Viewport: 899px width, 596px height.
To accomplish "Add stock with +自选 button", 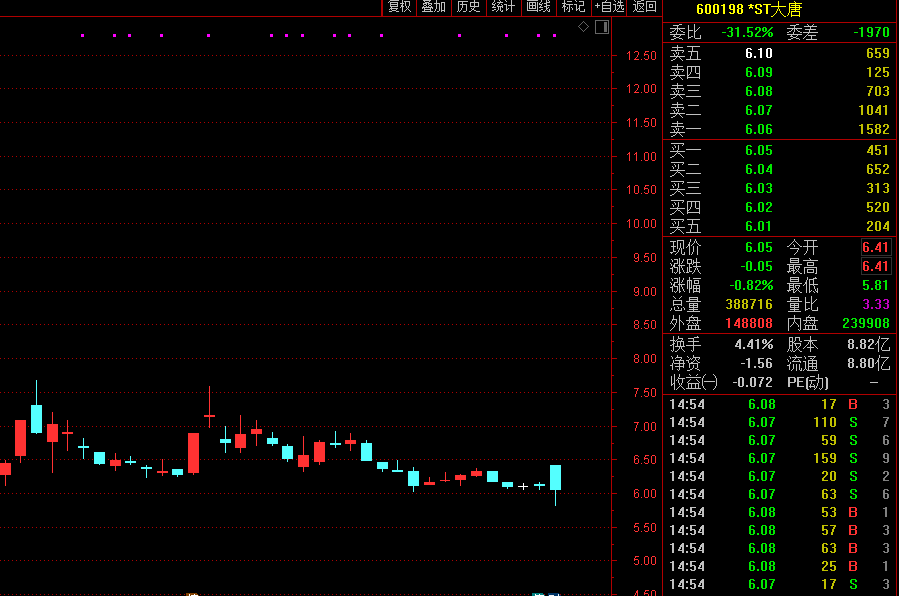I will (609, 7).
